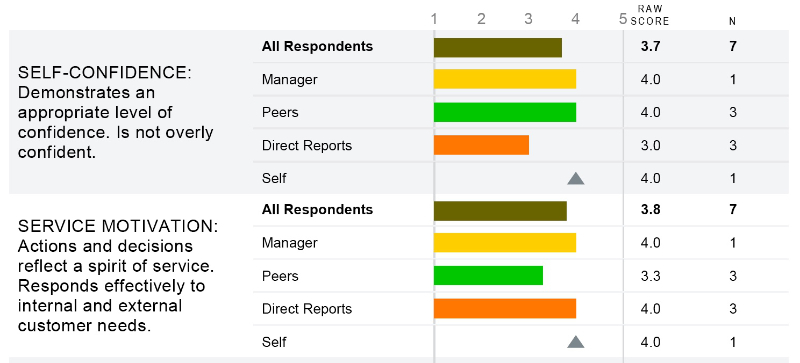
Task: Click the Service Motivation All Respondents olive bar
Action: (501, 211)
